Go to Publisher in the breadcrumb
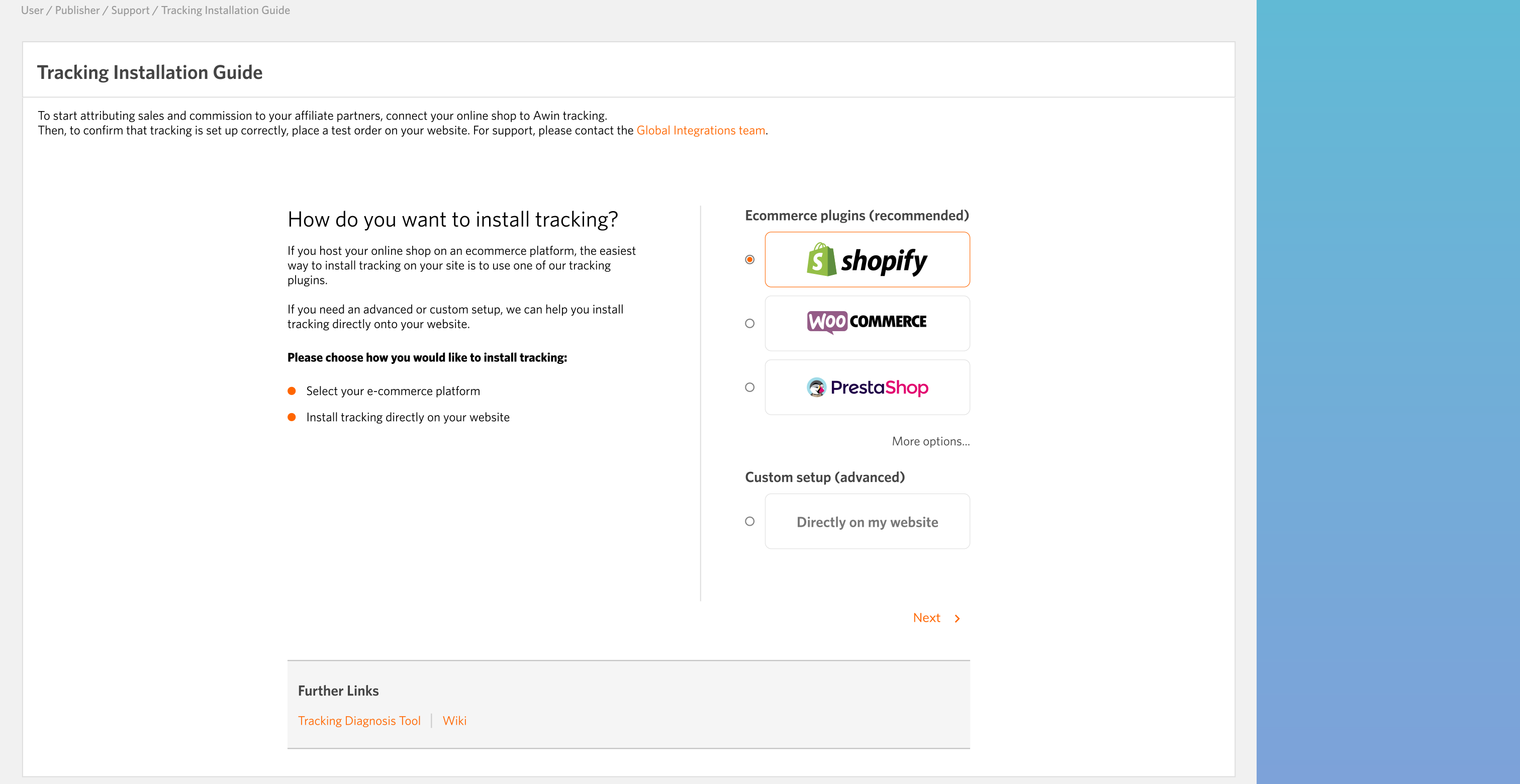Screen dimensions: 1520x784 point(77,10)
